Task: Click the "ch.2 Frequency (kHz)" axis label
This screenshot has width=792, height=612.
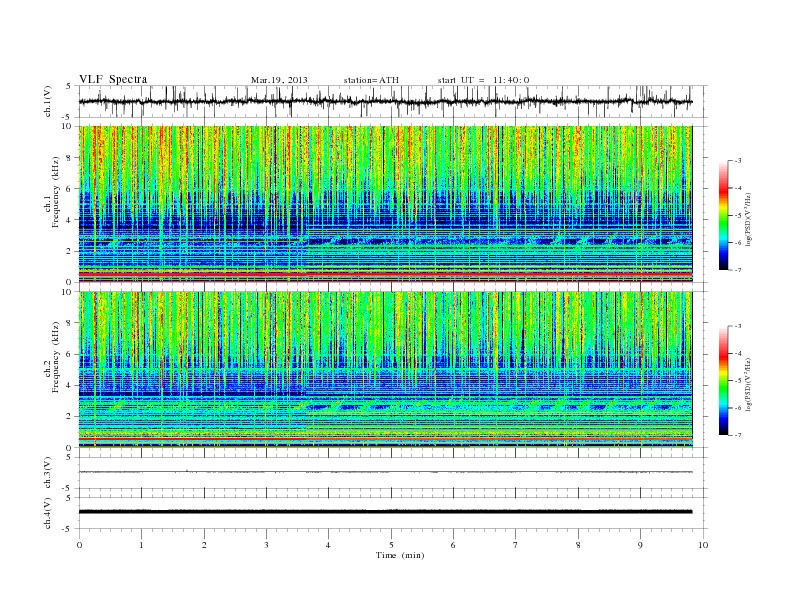Action: (x=52, y=356)
